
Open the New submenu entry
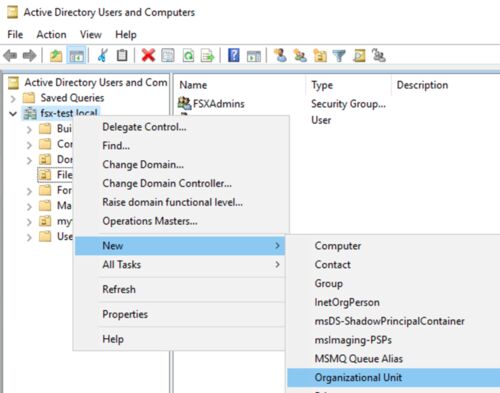pyautogui.click(x=180, y=246)
